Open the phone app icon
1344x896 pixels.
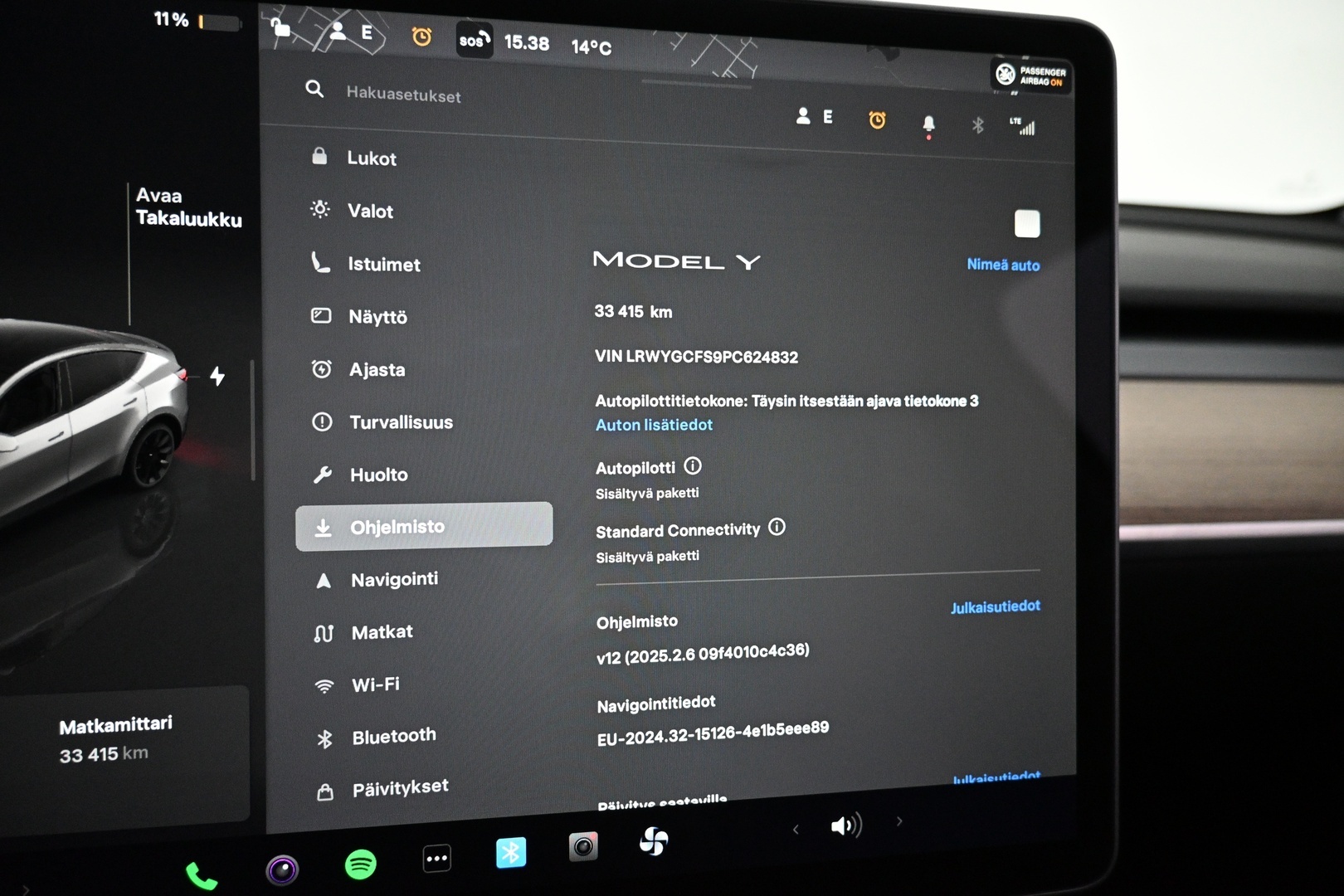tap(200, 876)
